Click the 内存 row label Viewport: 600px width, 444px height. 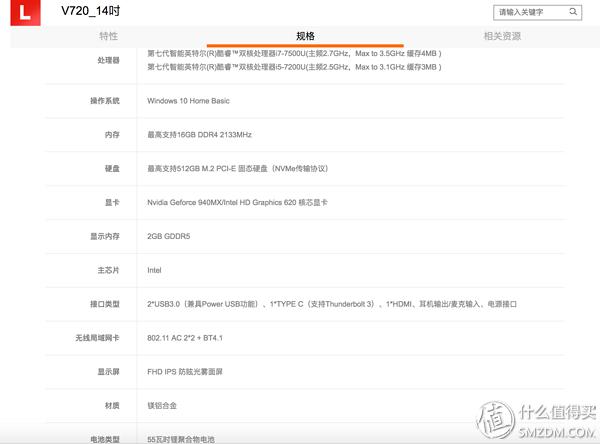[x=112, y=135]
